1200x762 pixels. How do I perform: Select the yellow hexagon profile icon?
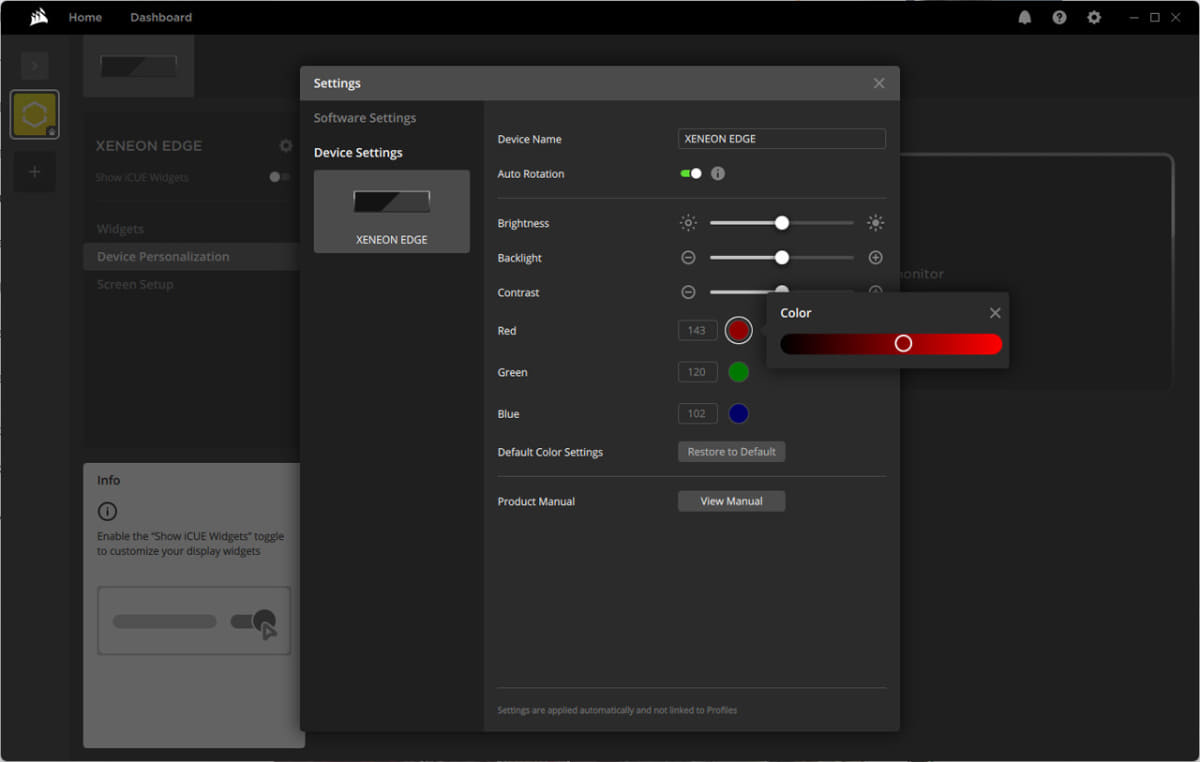click(x=35, y=115)
